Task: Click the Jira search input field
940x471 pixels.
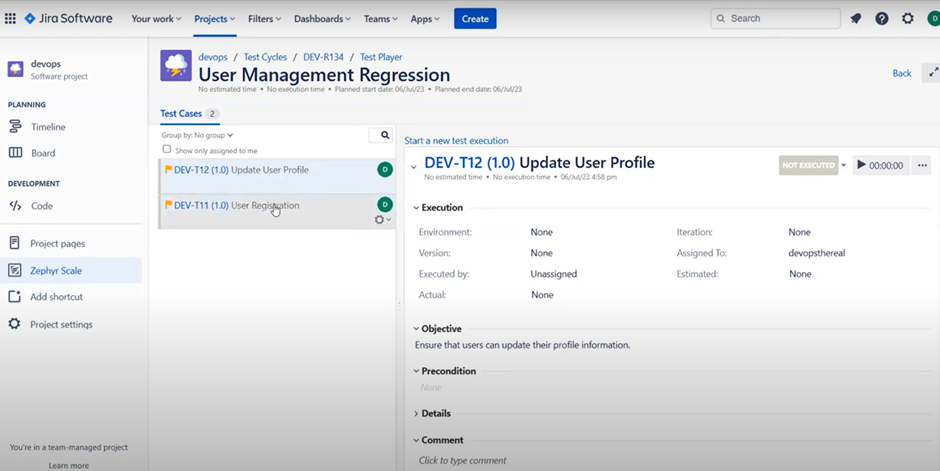Action: coord(782,18)
